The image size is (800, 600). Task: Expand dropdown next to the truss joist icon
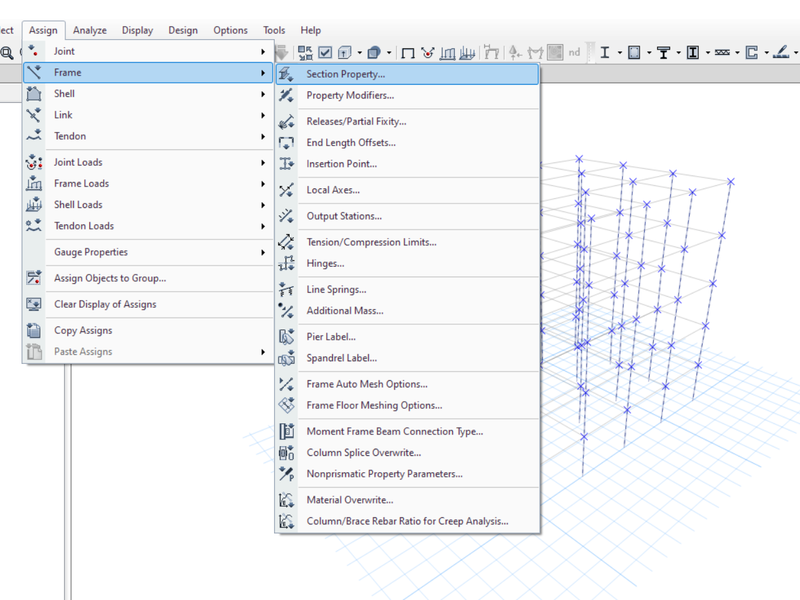coord(737,52)
